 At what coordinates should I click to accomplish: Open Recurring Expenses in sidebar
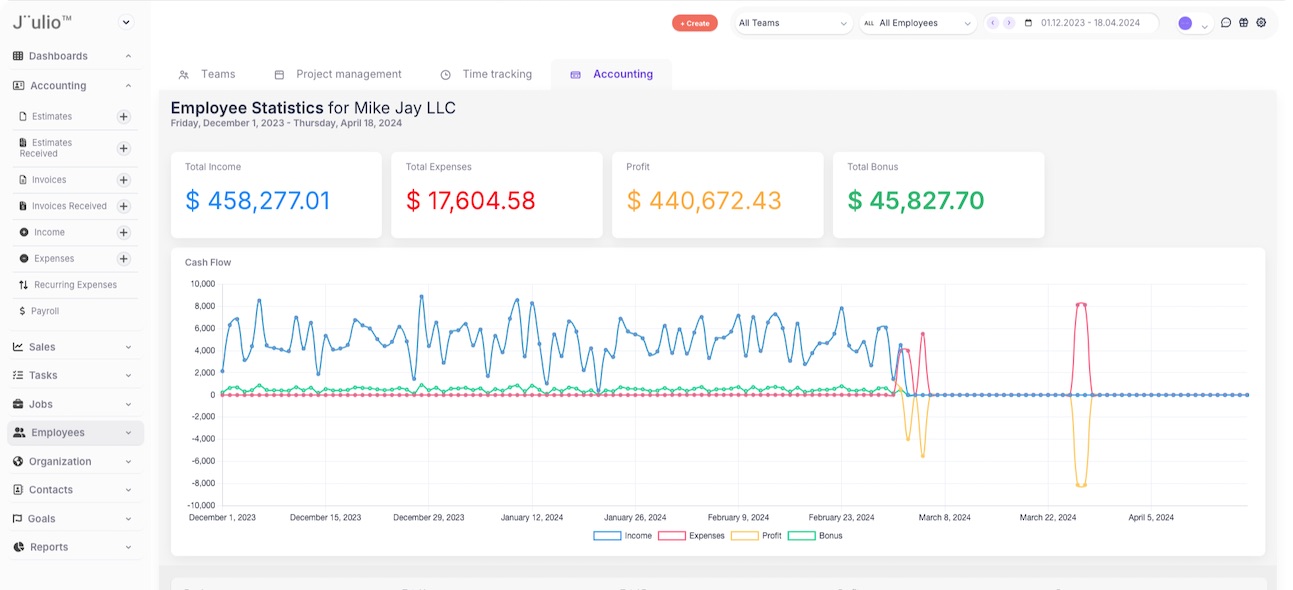coord(75,285)
